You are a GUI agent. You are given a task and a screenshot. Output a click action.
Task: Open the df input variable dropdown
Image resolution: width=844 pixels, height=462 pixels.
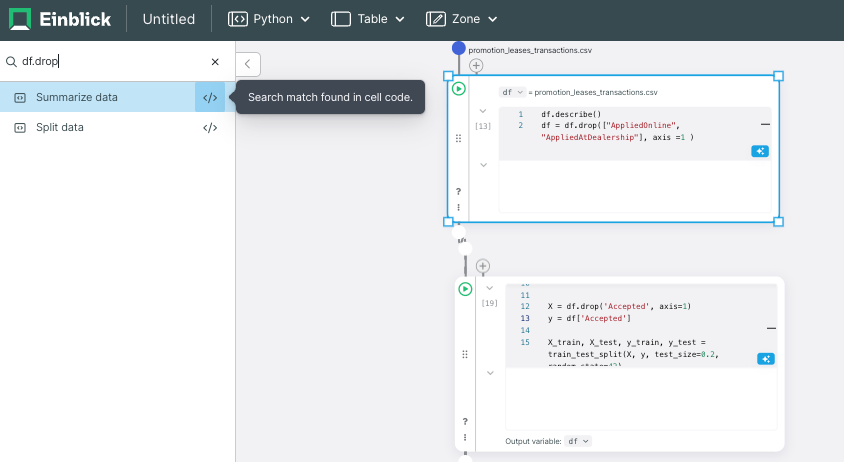point(512,92)
